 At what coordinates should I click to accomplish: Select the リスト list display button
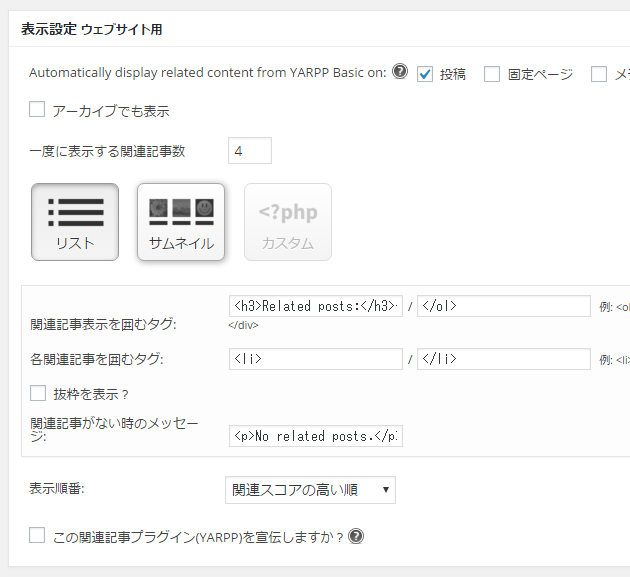click(x=75, y=222)
